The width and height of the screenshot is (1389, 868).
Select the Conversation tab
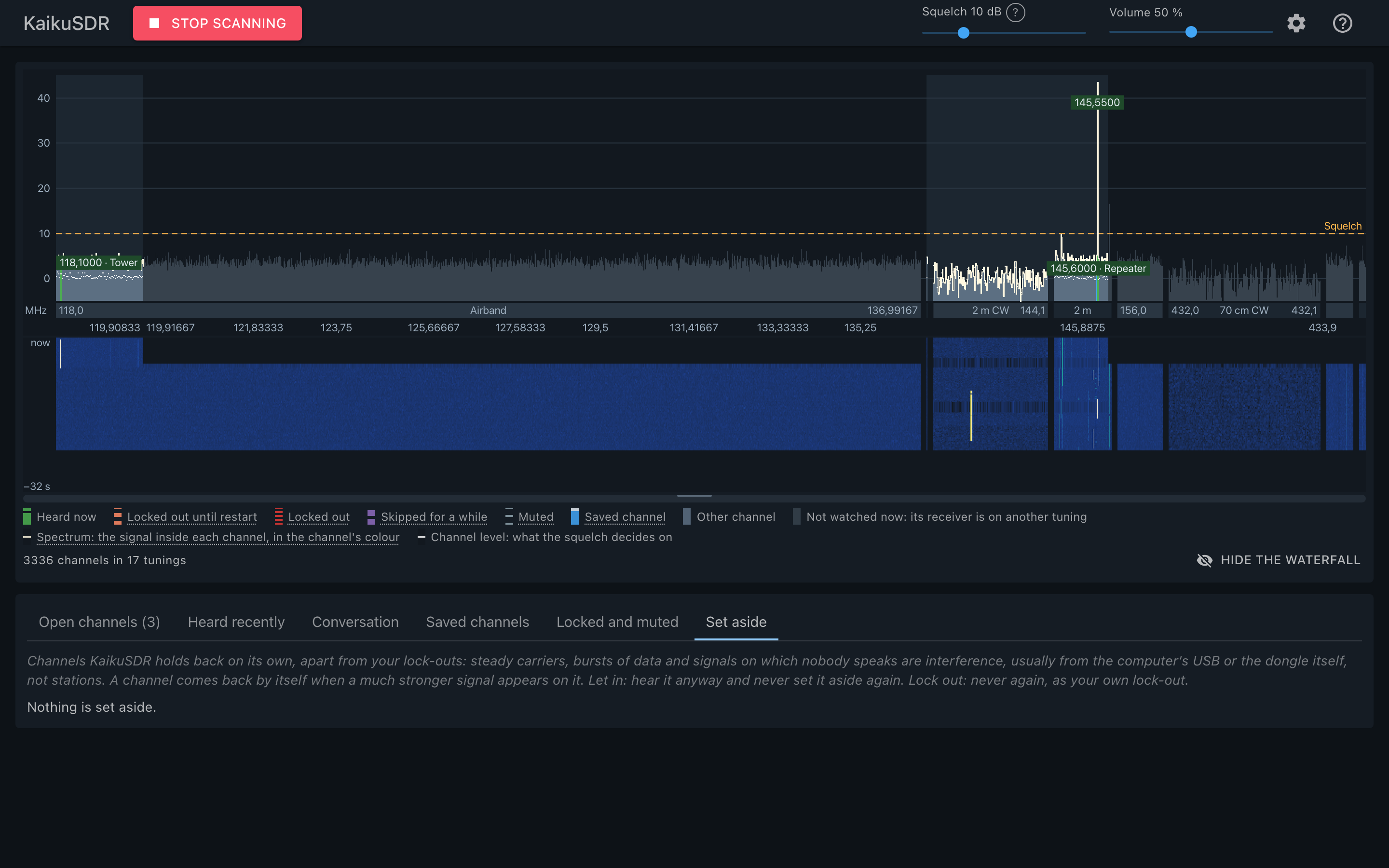coord(355,622)
